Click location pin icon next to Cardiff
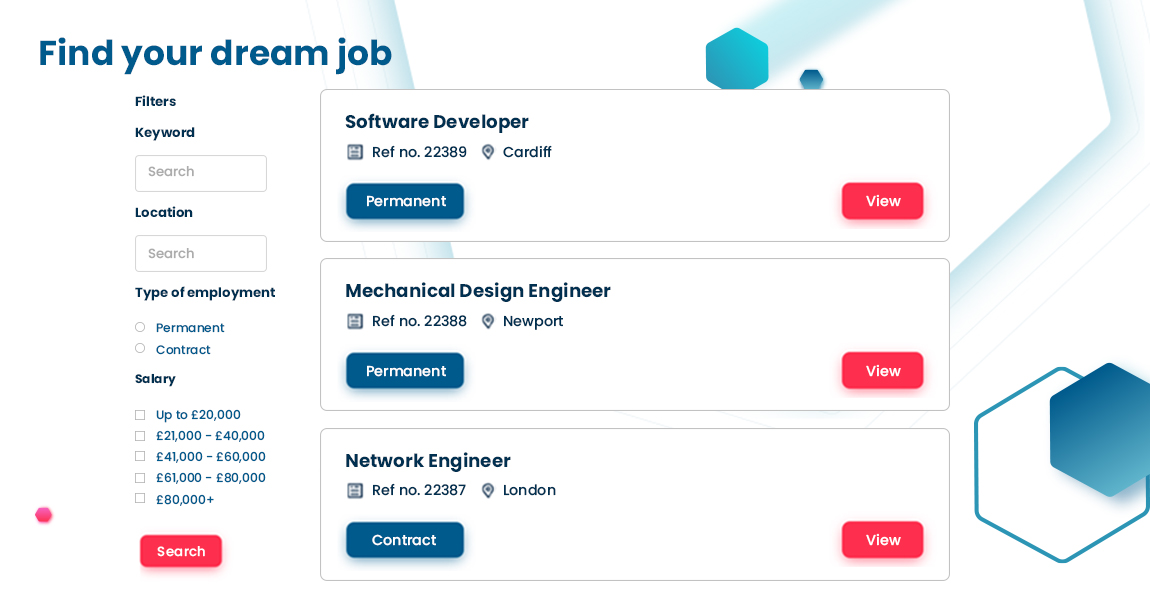The image size is (1150, 600). [x=488, y=152]
